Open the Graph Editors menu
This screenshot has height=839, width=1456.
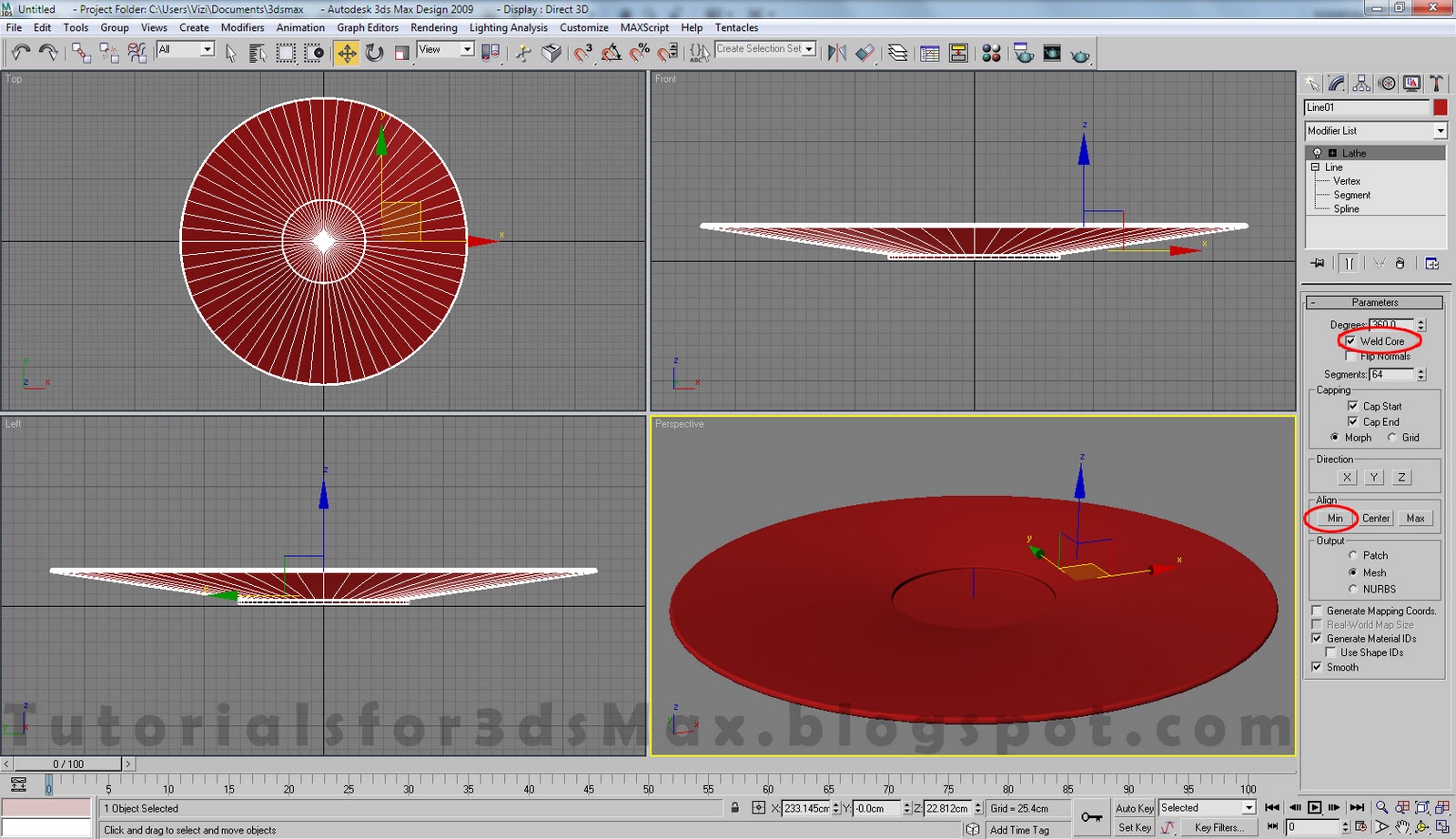click(368, 27)
